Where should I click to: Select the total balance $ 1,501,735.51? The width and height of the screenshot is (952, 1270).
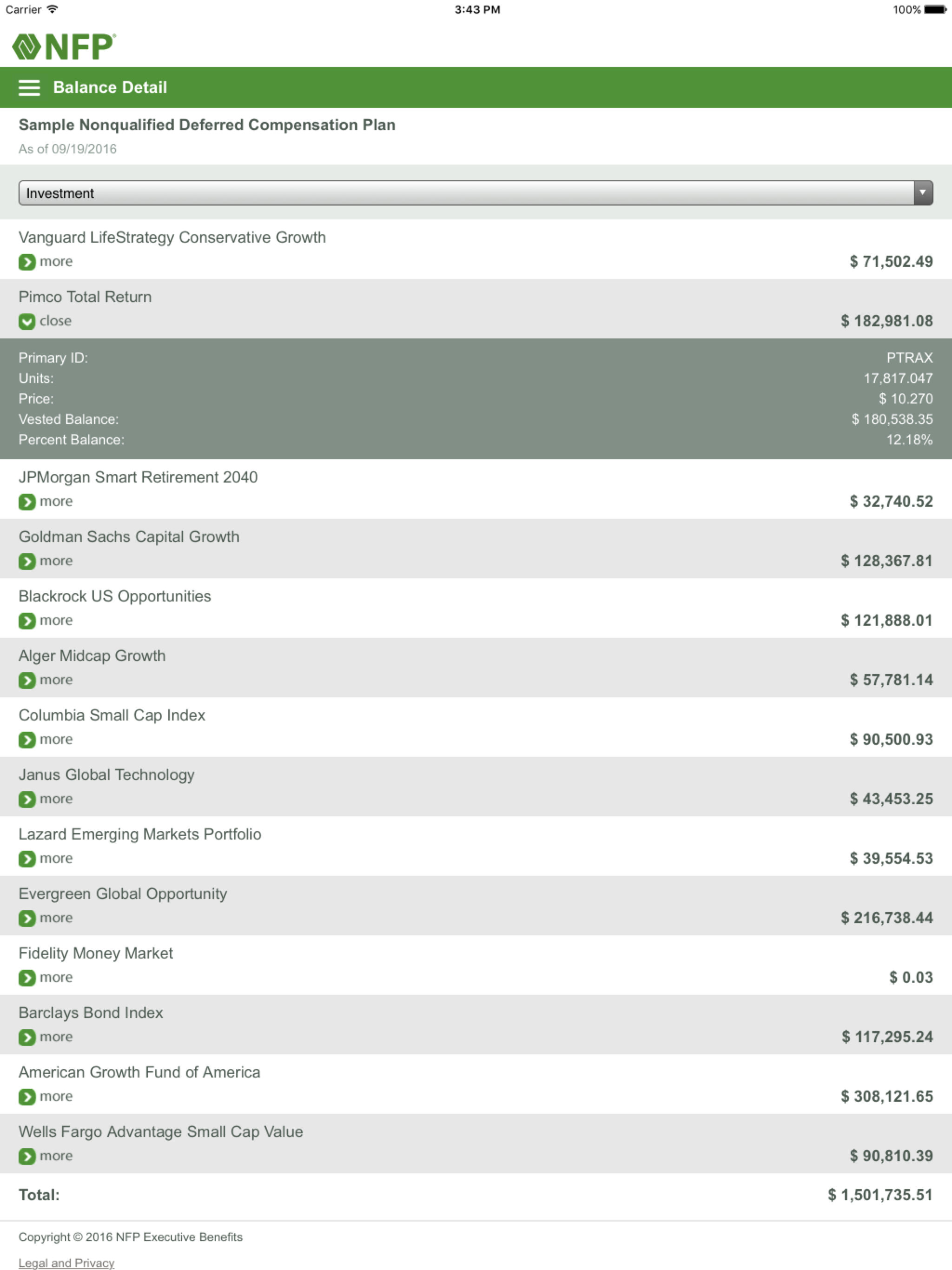tap(880, 1195)
